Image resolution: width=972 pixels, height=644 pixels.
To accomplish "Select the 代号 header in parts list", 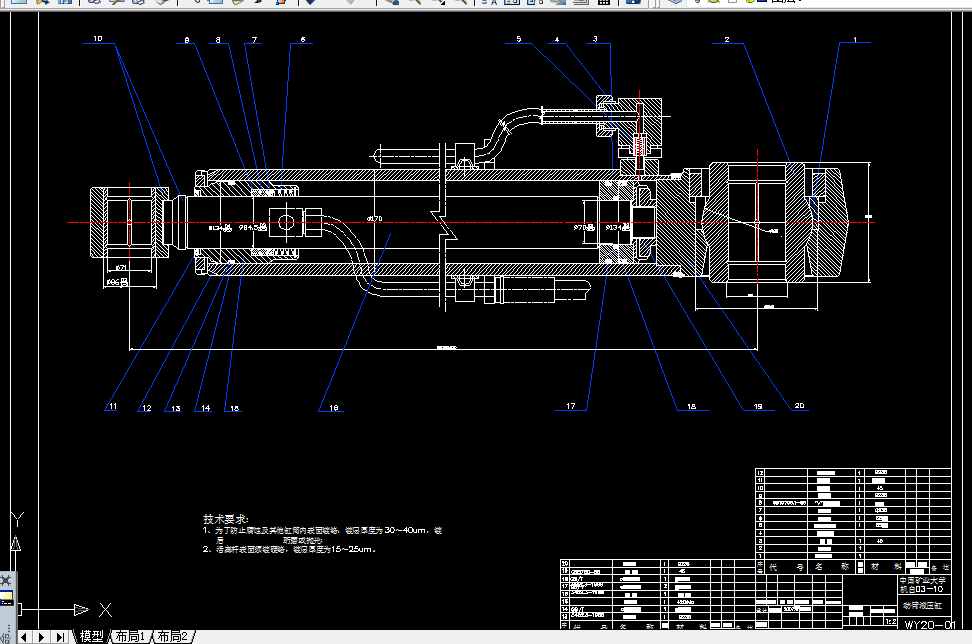I will (x=786, y=567).
